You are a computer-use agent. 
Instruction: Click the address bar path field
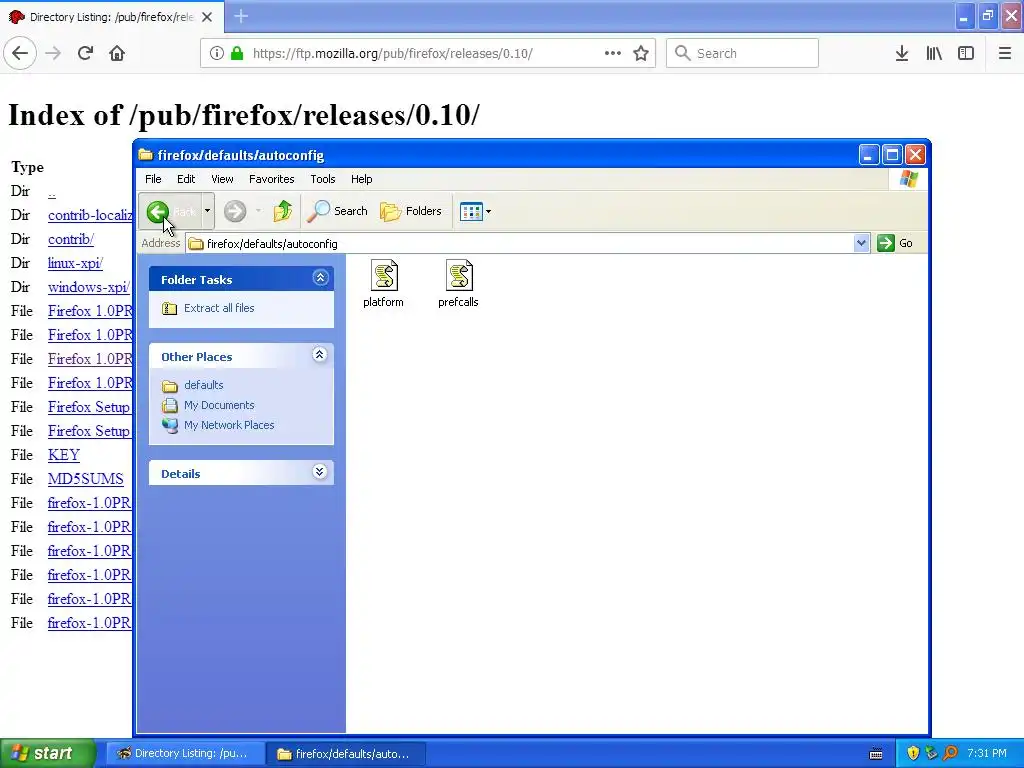tap(520, 244)
